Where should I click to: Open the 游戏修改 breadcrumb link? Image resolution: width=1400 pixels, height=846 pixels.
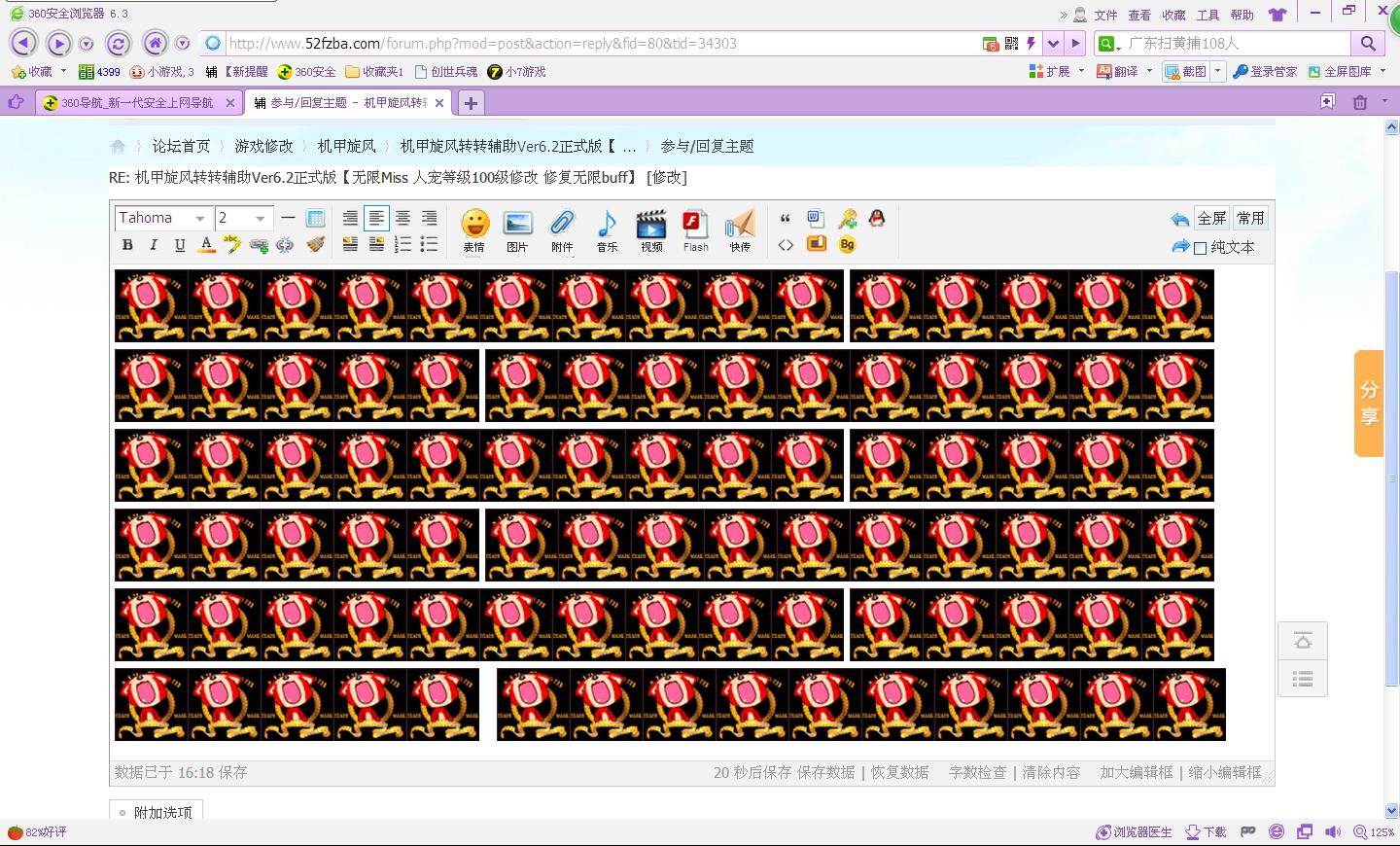[263, 146]
